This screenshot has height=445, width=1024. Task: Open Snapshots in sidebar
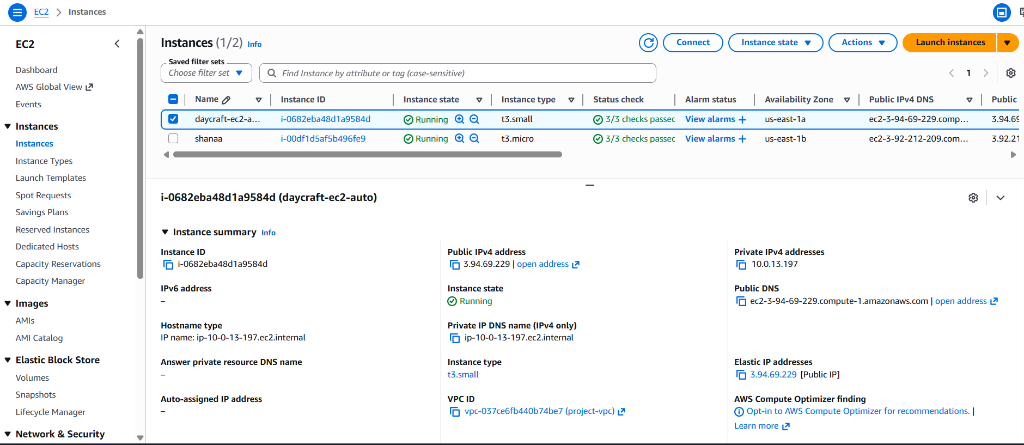click(x=36, y=395)
